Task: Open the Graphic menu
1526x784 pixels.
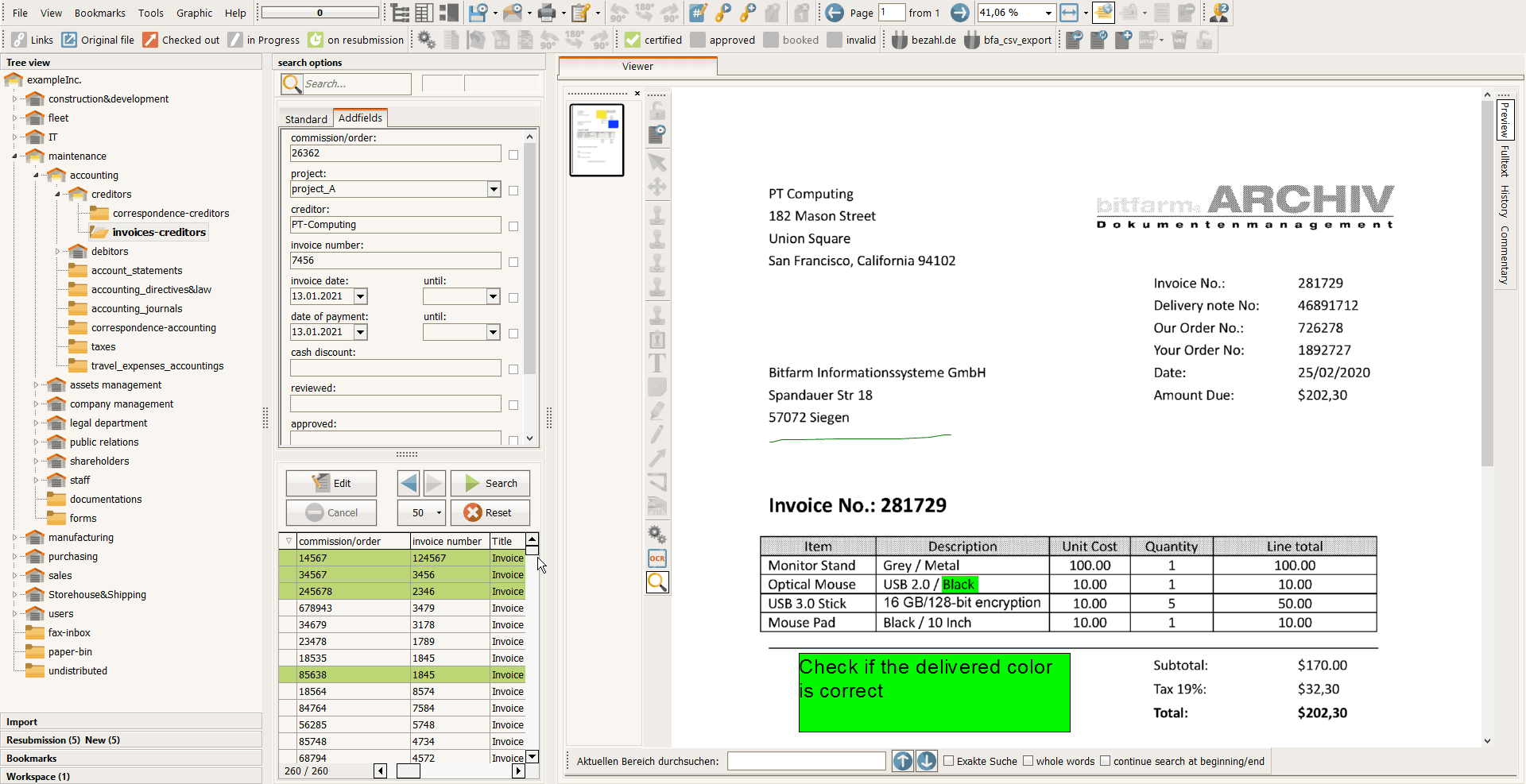Action: pos(194,13)
